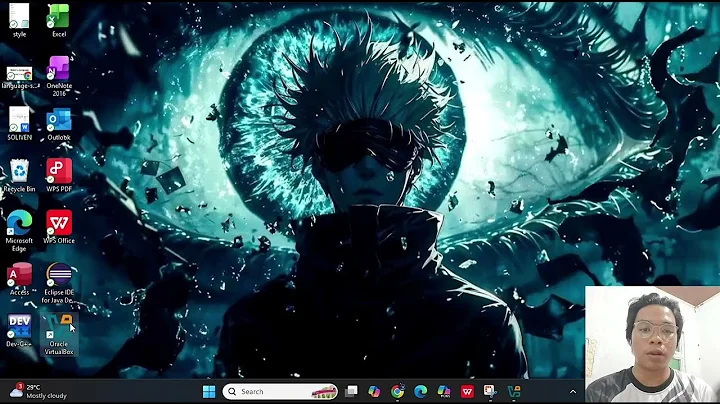Select Oracle VirtualBox desktop icon
Viewport: 720px width, 404px height.
coord(59,335)
